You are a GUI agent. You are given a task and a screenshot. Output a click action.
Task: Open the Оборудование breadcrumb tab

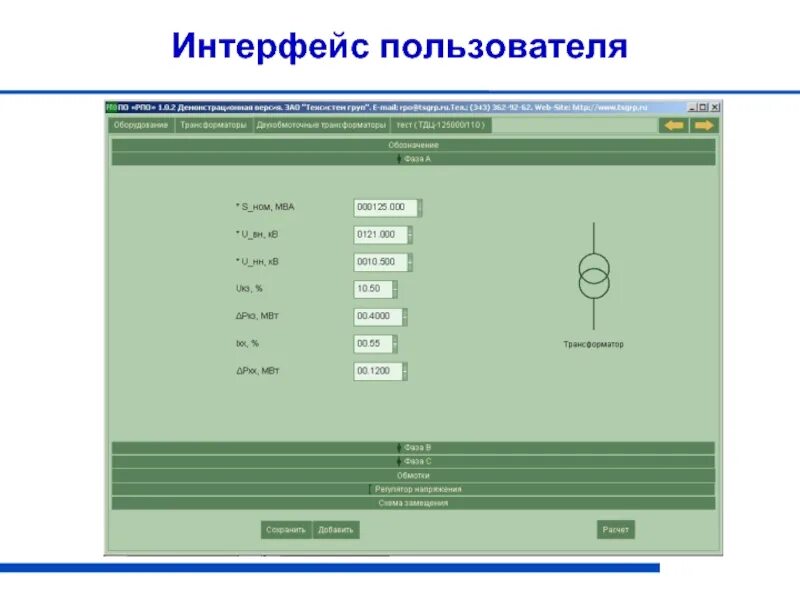tap(141, 125)
